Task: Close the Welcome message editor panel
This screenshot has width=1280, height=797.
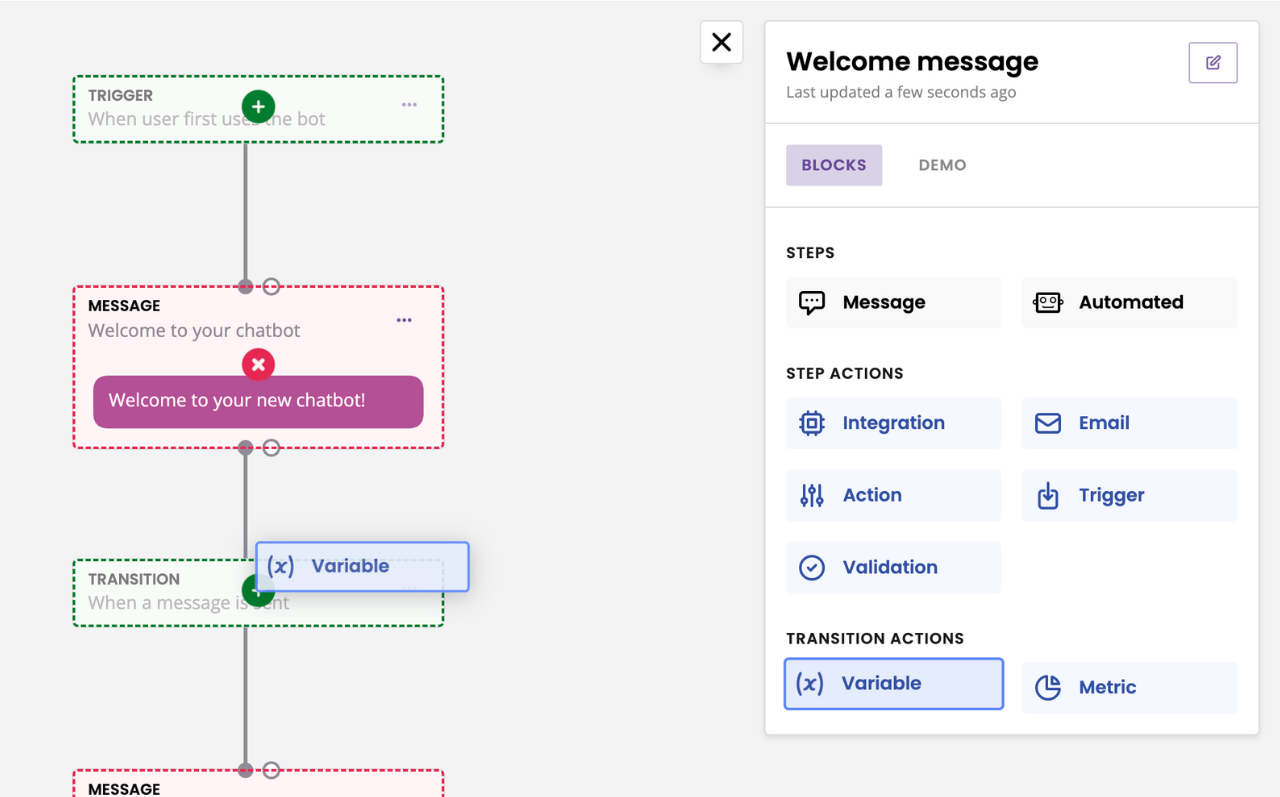Action: tap(721, 42)
